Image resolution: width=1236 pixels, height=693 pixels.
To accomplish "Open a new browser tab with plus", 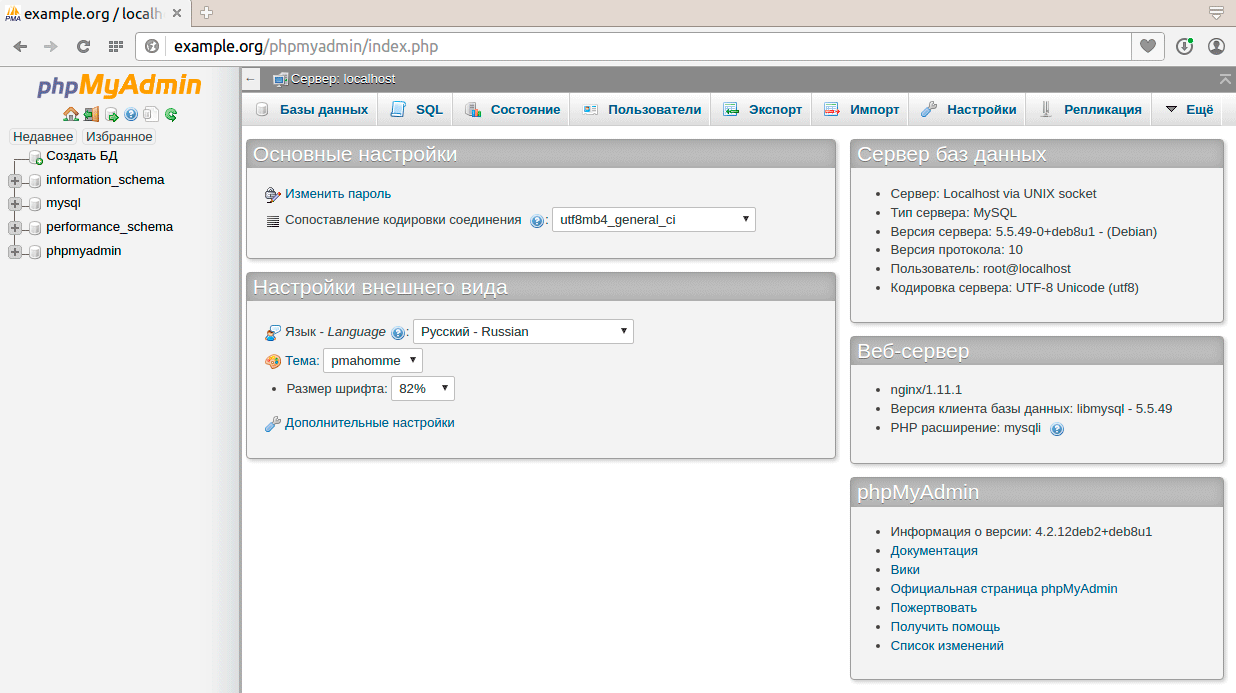I will pos(207,13).
